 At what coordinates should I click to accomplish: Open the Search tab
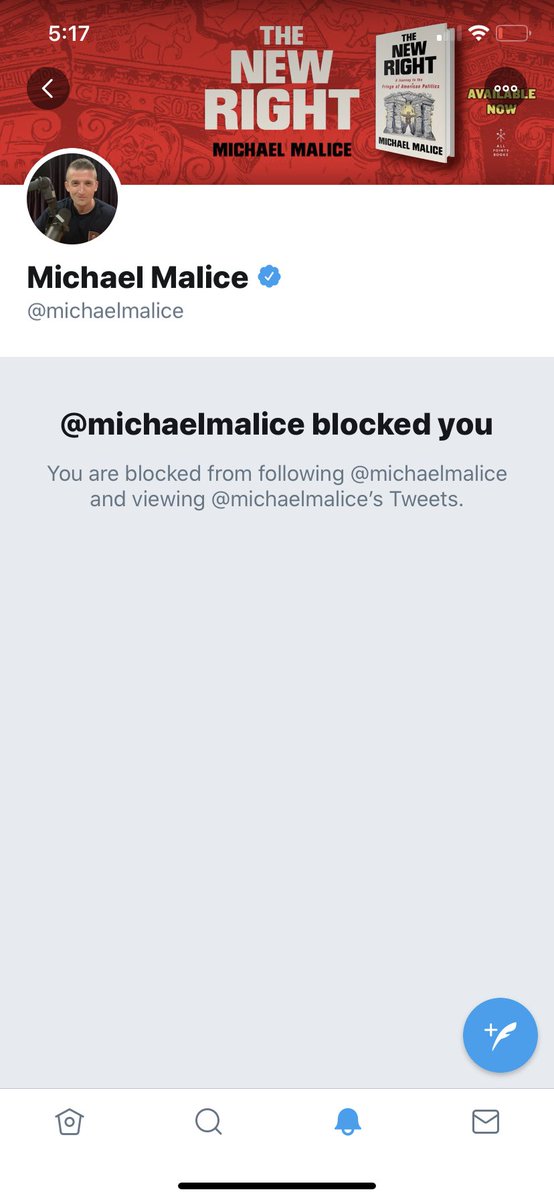tap(208, 1122)
